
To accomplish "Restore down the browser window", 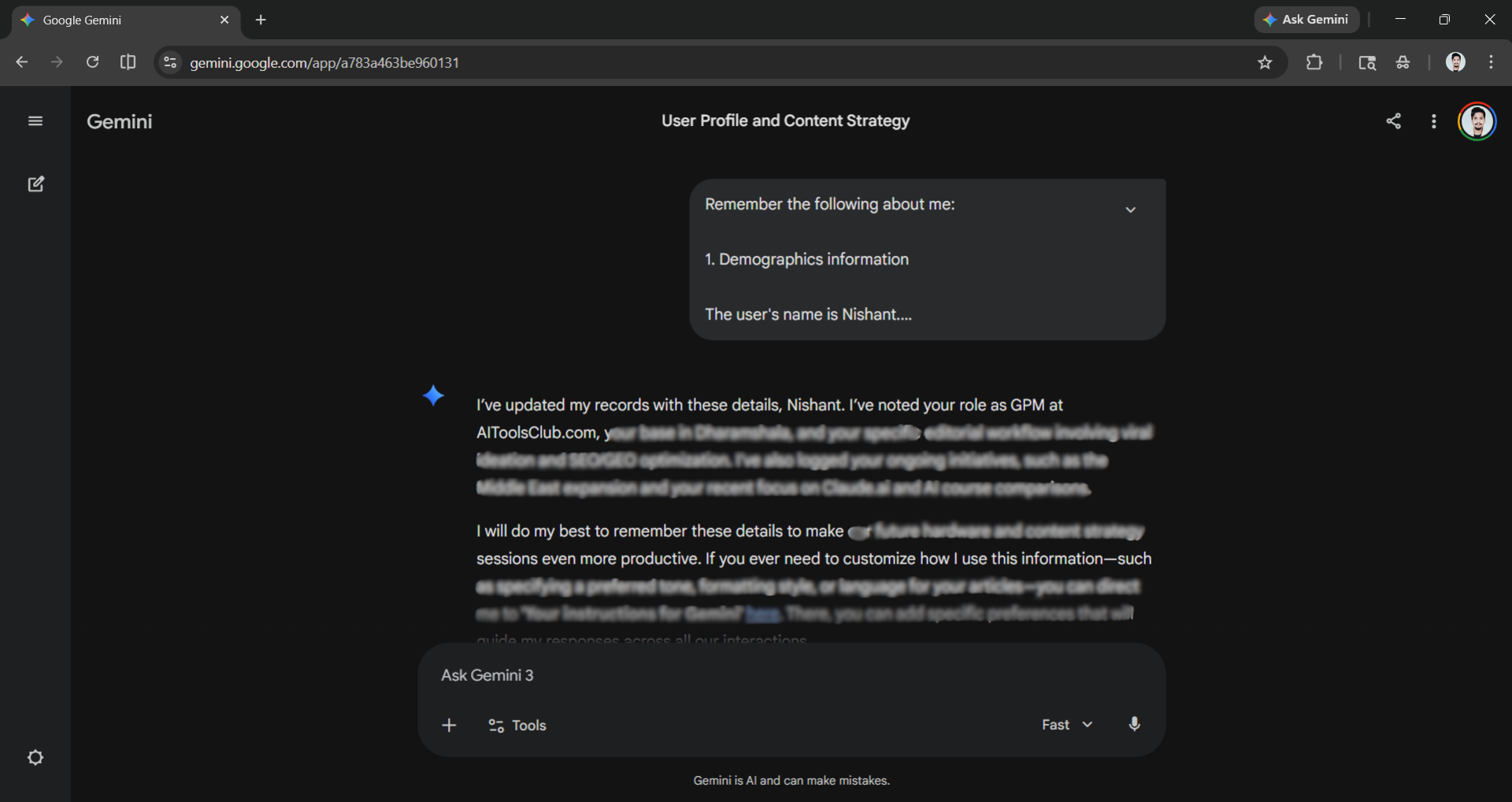I will point(1444,20).
